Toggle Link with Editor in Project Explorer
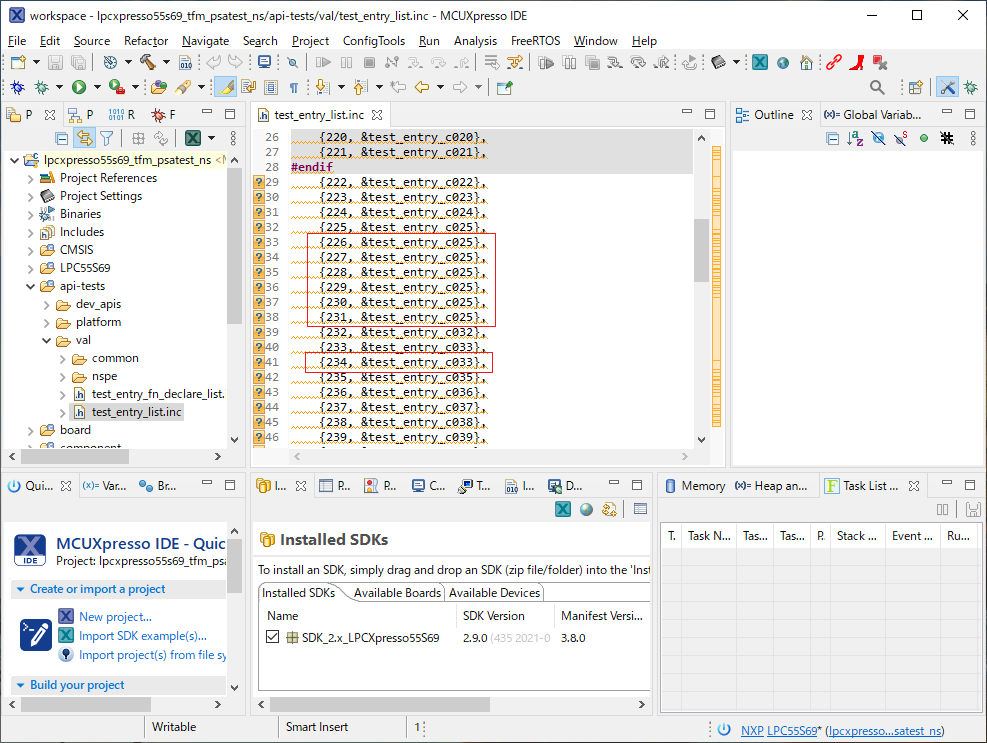The width and height of the screenshot is (987, 743). [x=84, y=138]
